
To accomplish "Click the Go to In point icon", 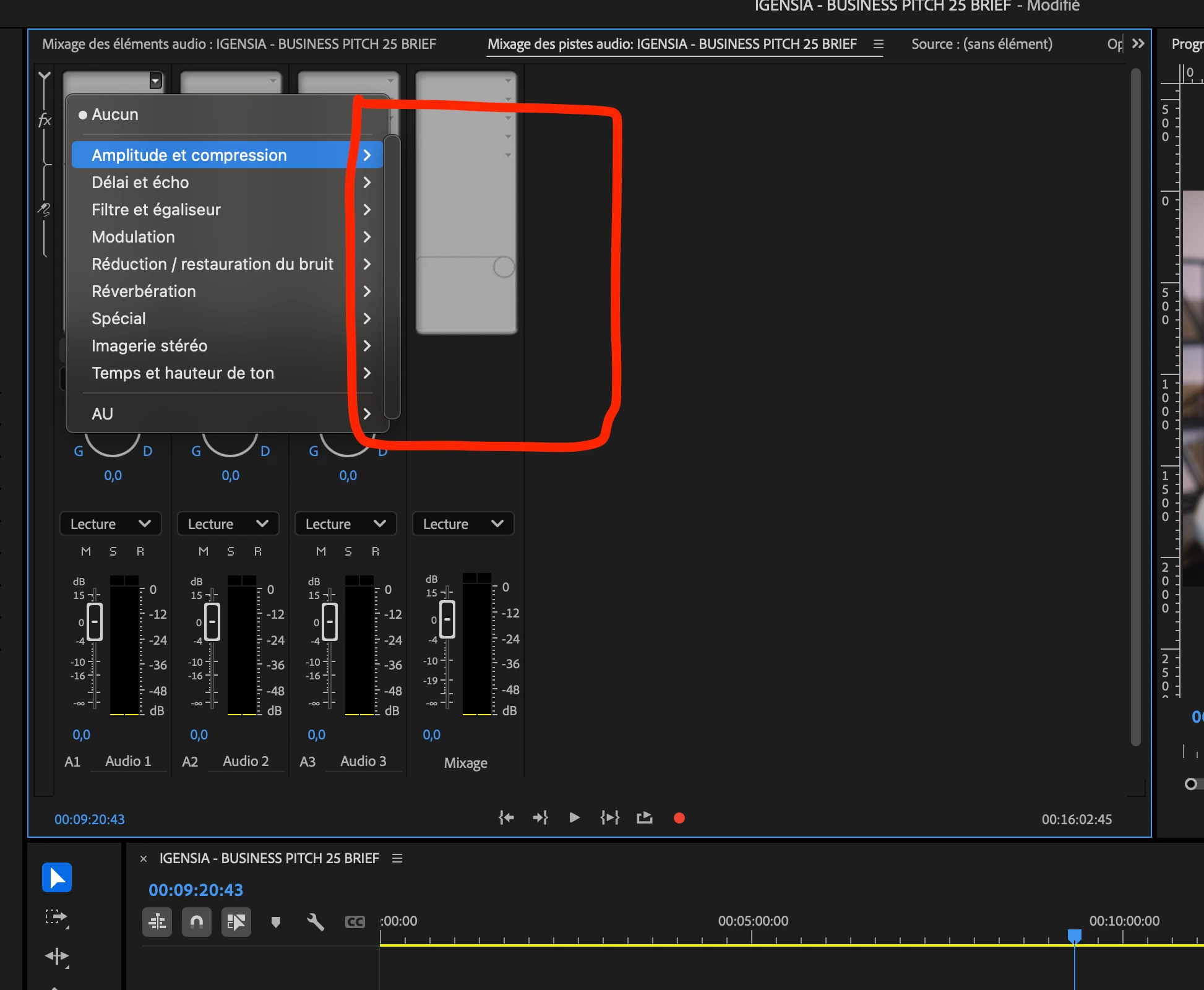I will (x=506, y=818).
